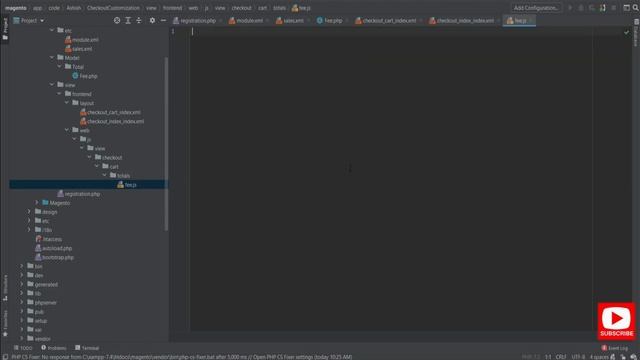Collapse the totals folder
Screen dimensions: 640x360
click(104, 176)
